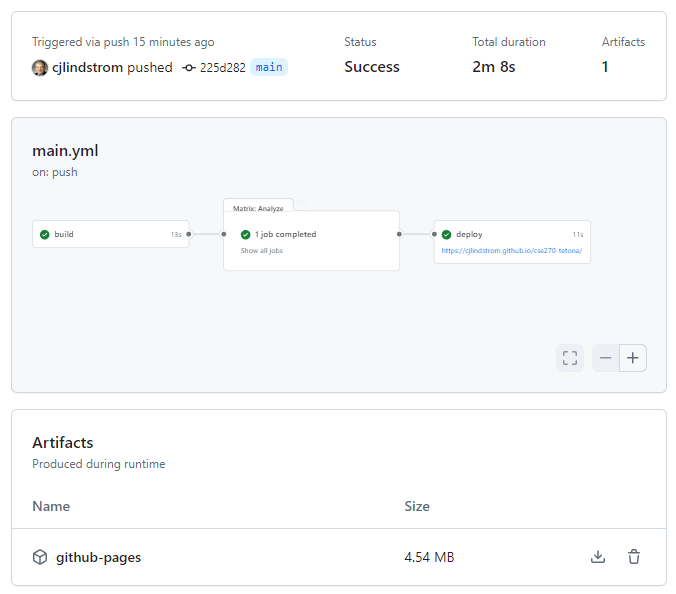Open commit 225d282
The width and height of the screenshot is (676, 594).
pyautogui.click(x=223, y=68)
